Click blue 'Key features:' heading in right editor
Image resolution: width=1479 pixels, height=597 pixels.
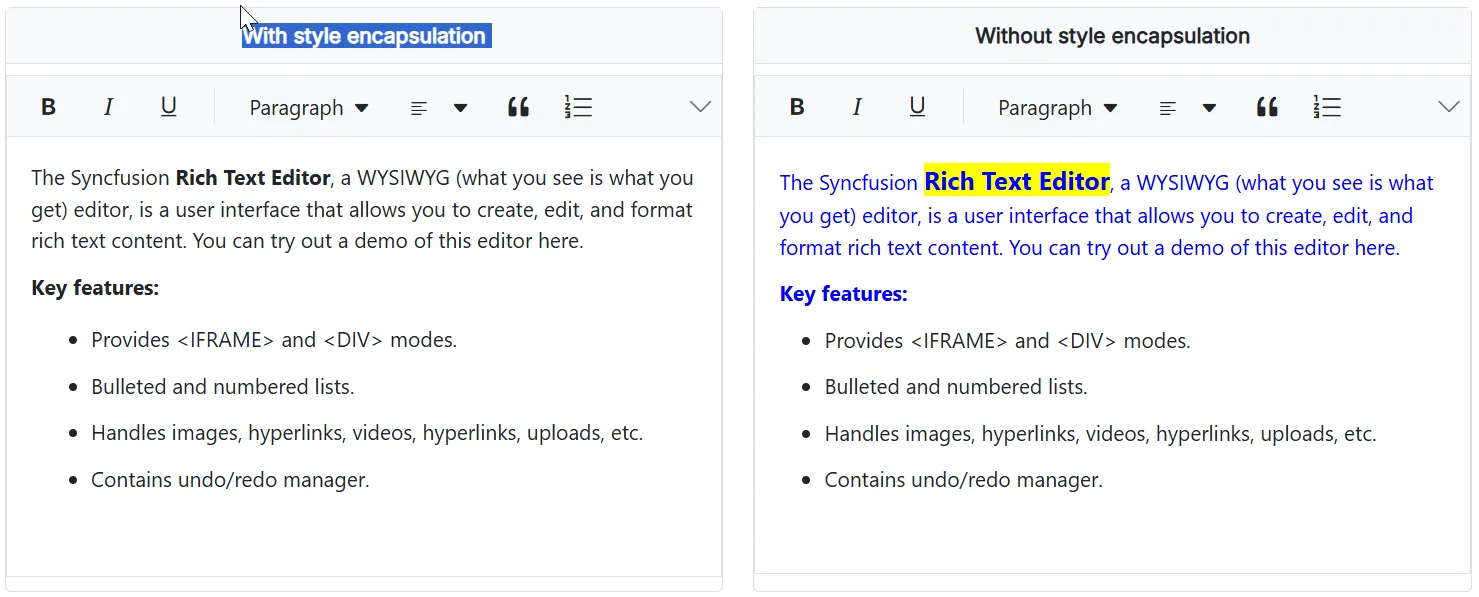(x=843, y=294)
